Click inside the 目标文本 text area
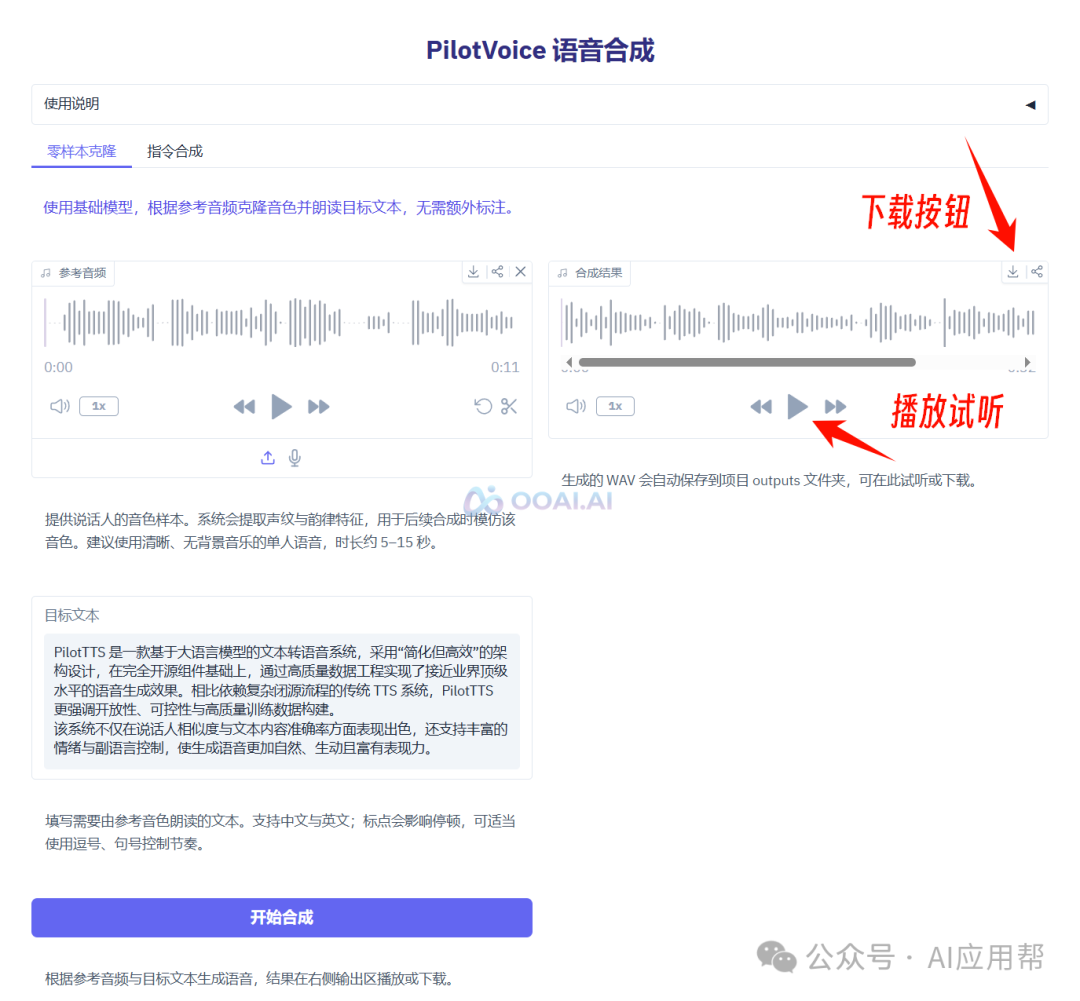 [x=282, y=701]
